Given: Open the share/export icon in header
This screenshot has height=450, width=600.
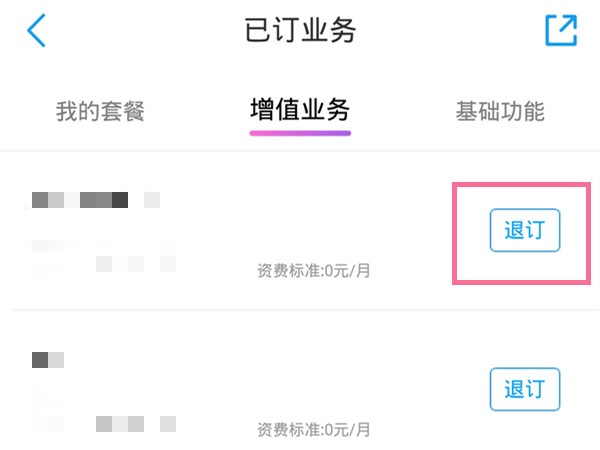Looking at the screenshot, I should point(561,30).
